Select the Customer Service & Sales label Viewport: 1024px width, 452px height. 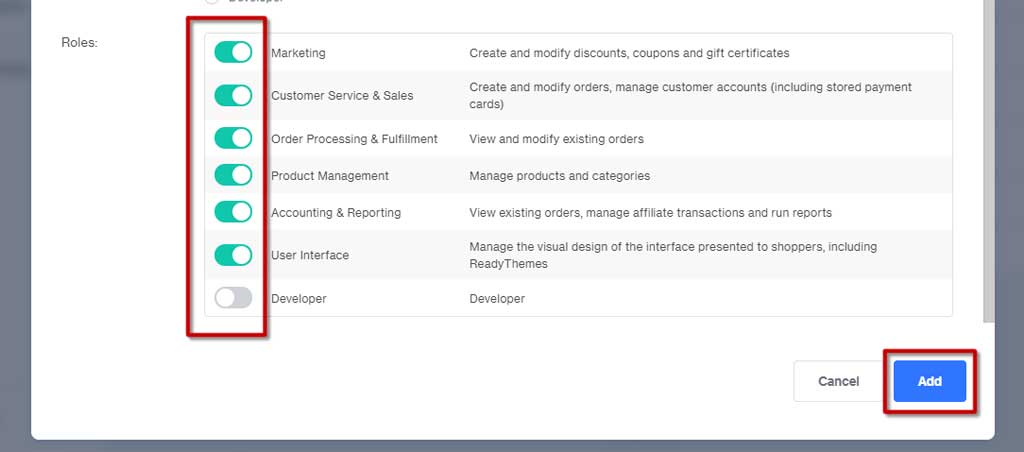pyautogui.click(x=342, y=95)
